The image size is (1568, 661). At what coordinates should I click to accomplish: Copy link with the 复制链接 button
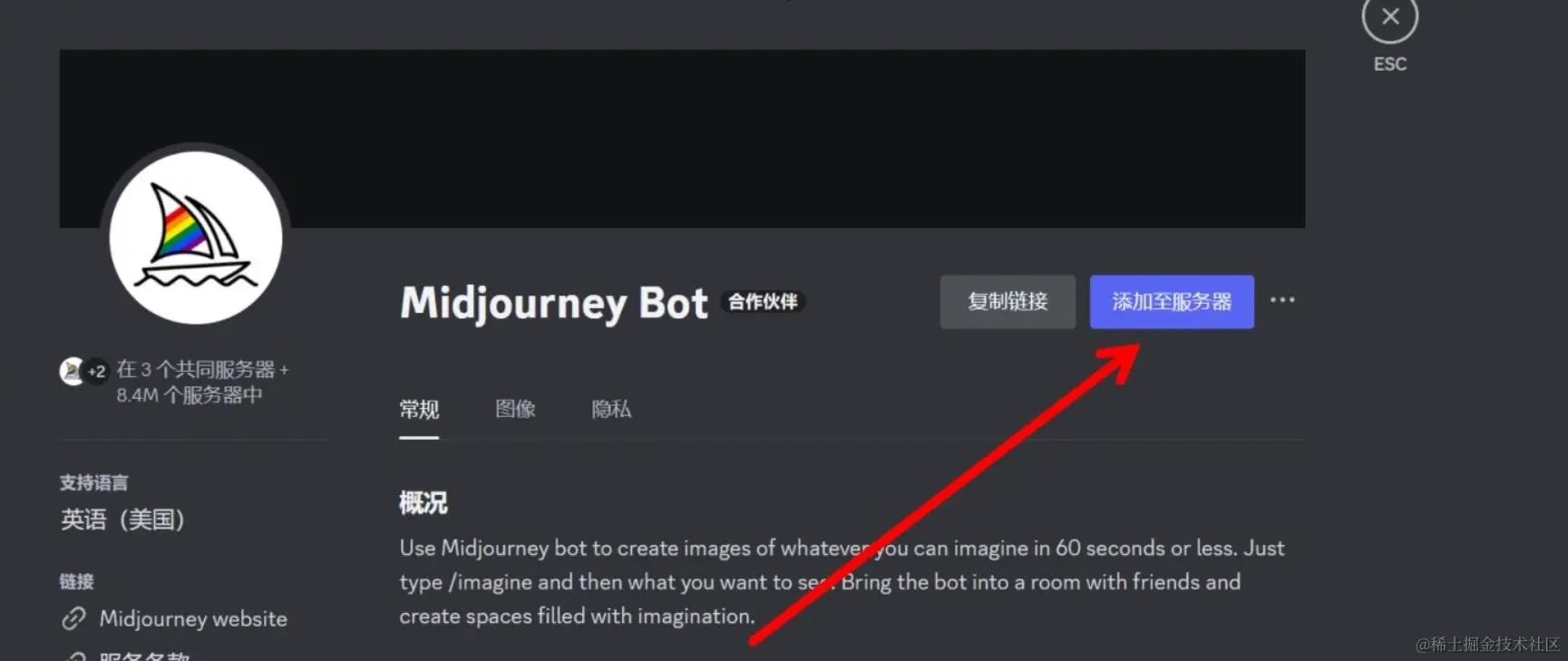1008,302
